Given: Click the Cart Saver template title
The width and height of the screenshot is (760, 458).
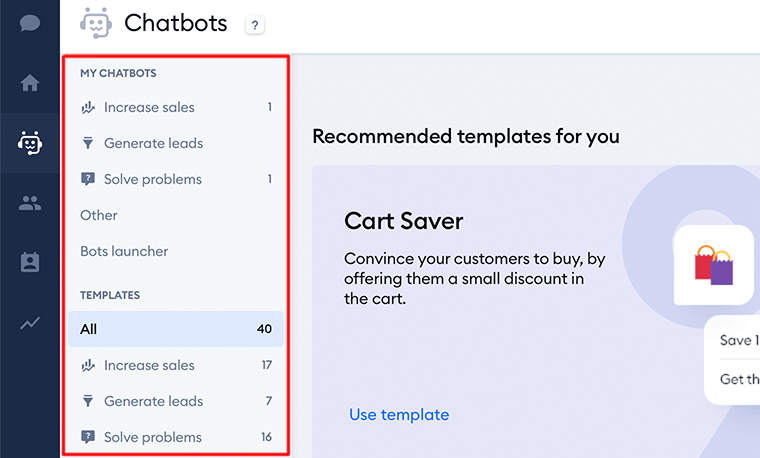Looking at the screenshot, I should pyautogui.click(x=404, y=220).
